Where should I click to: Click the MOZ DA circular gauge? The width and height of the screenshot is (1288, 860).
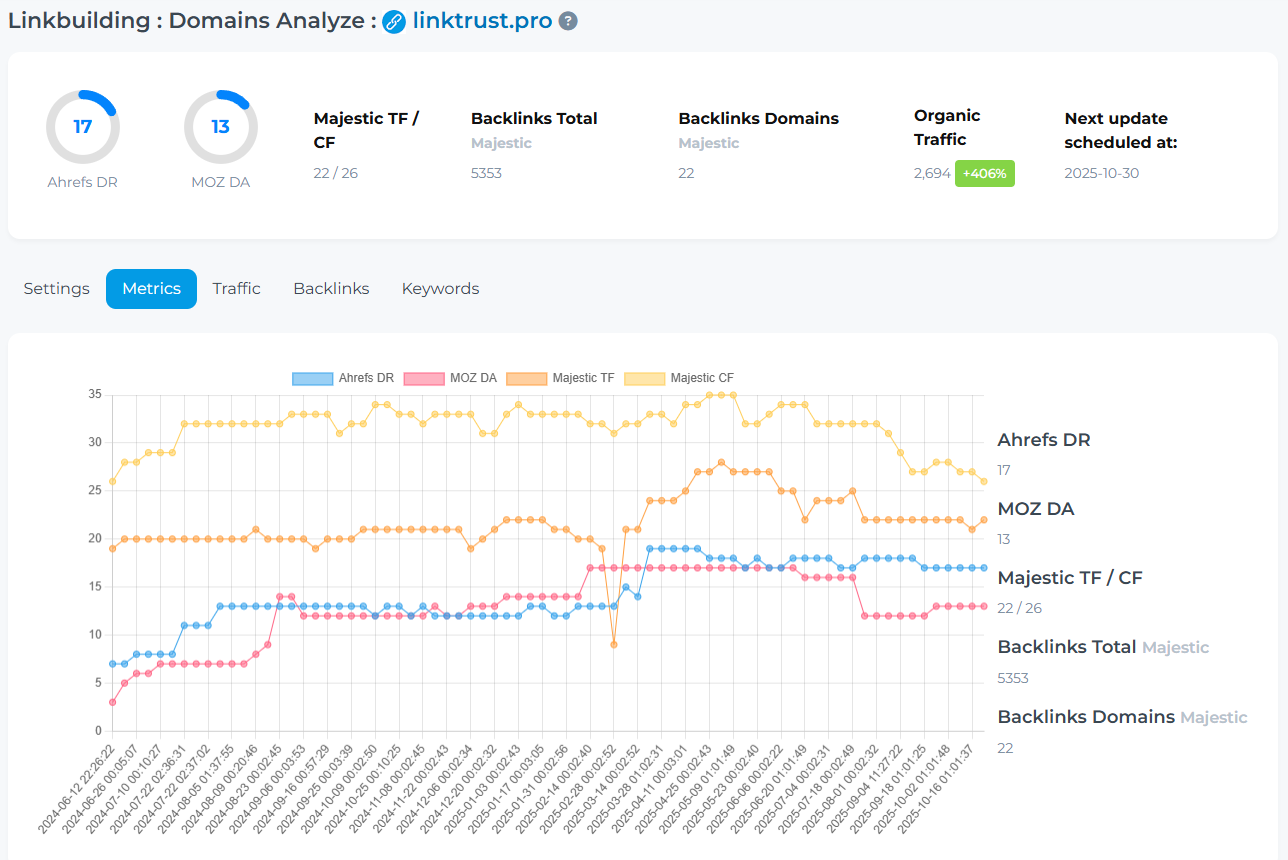pos(220,127)
